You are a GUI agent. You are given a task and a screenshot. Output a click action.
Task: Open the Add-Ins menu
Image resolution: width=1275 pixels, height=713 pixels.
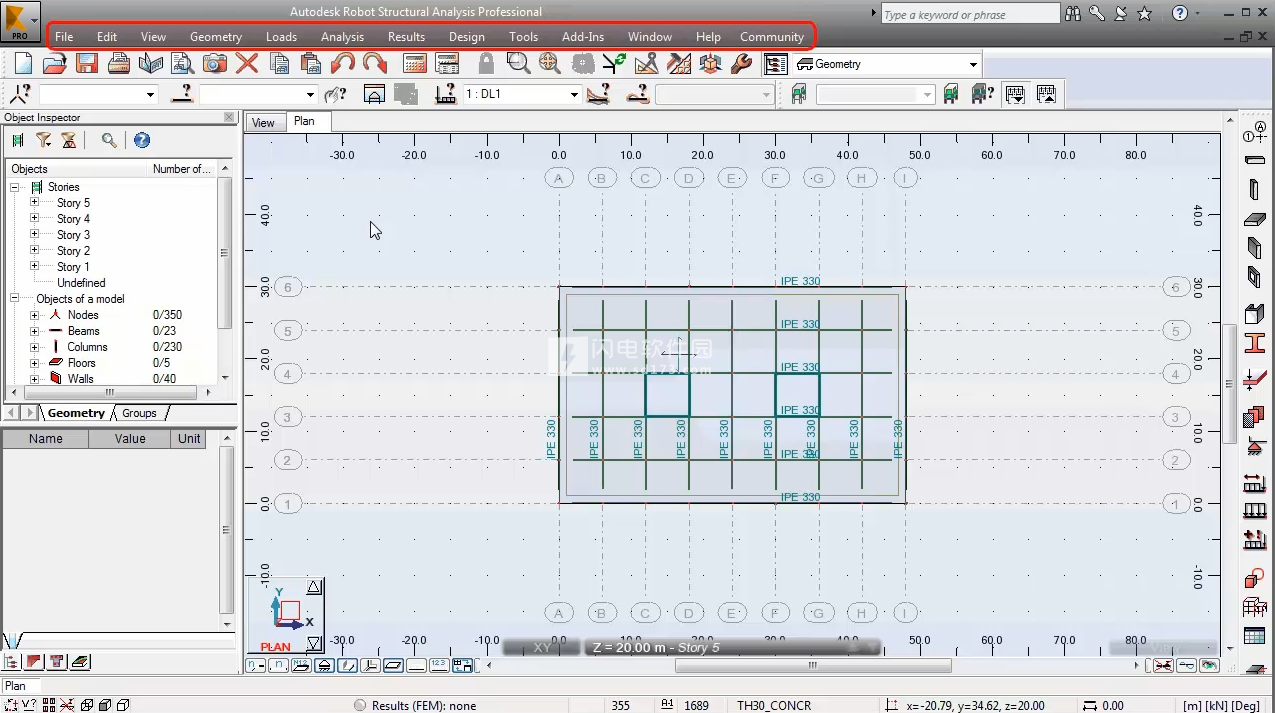[583, 36]
